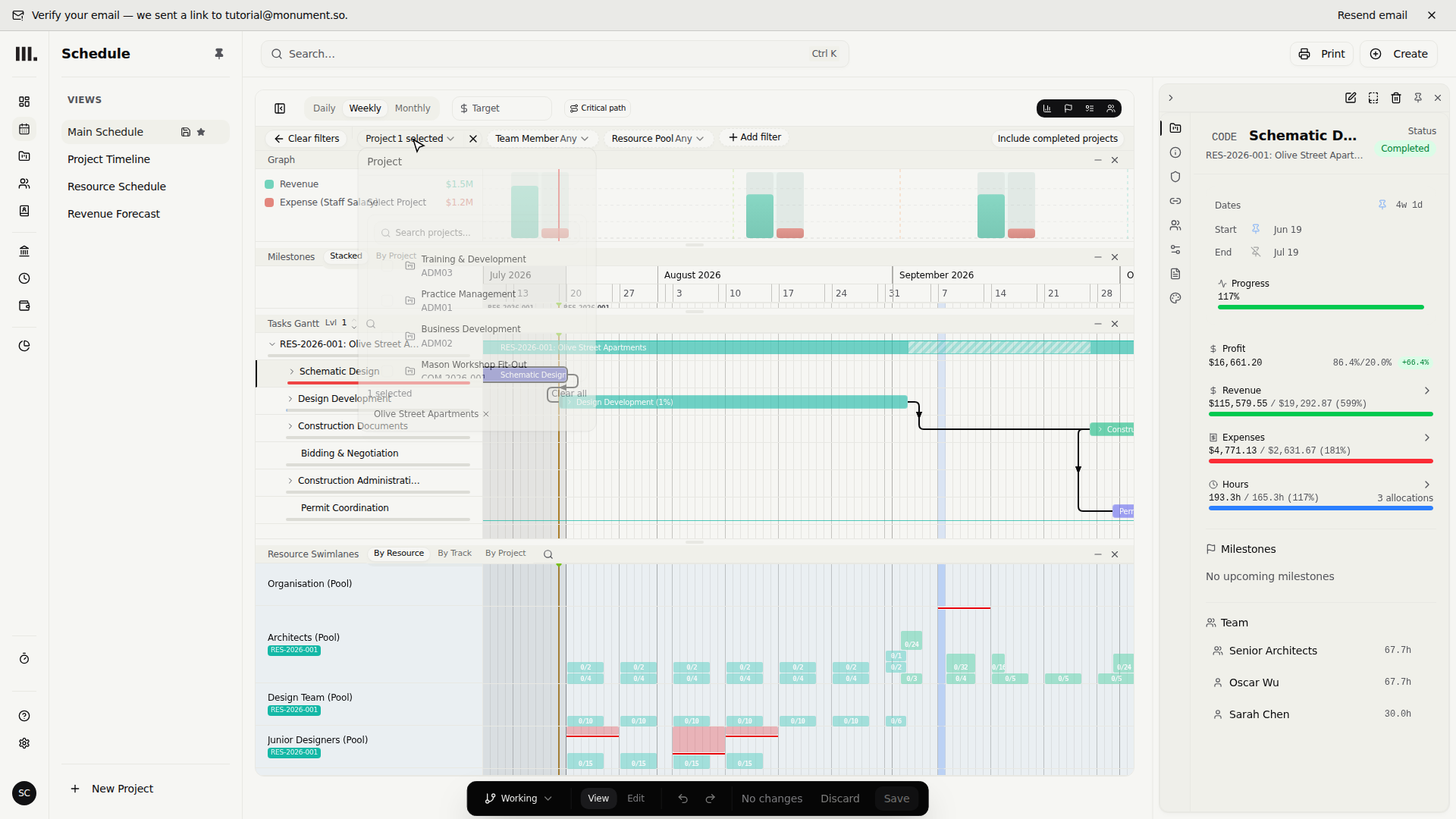Click the trash delete icon in details panel
This screenshot has height=819, width=1456.
click(1396, 98)
